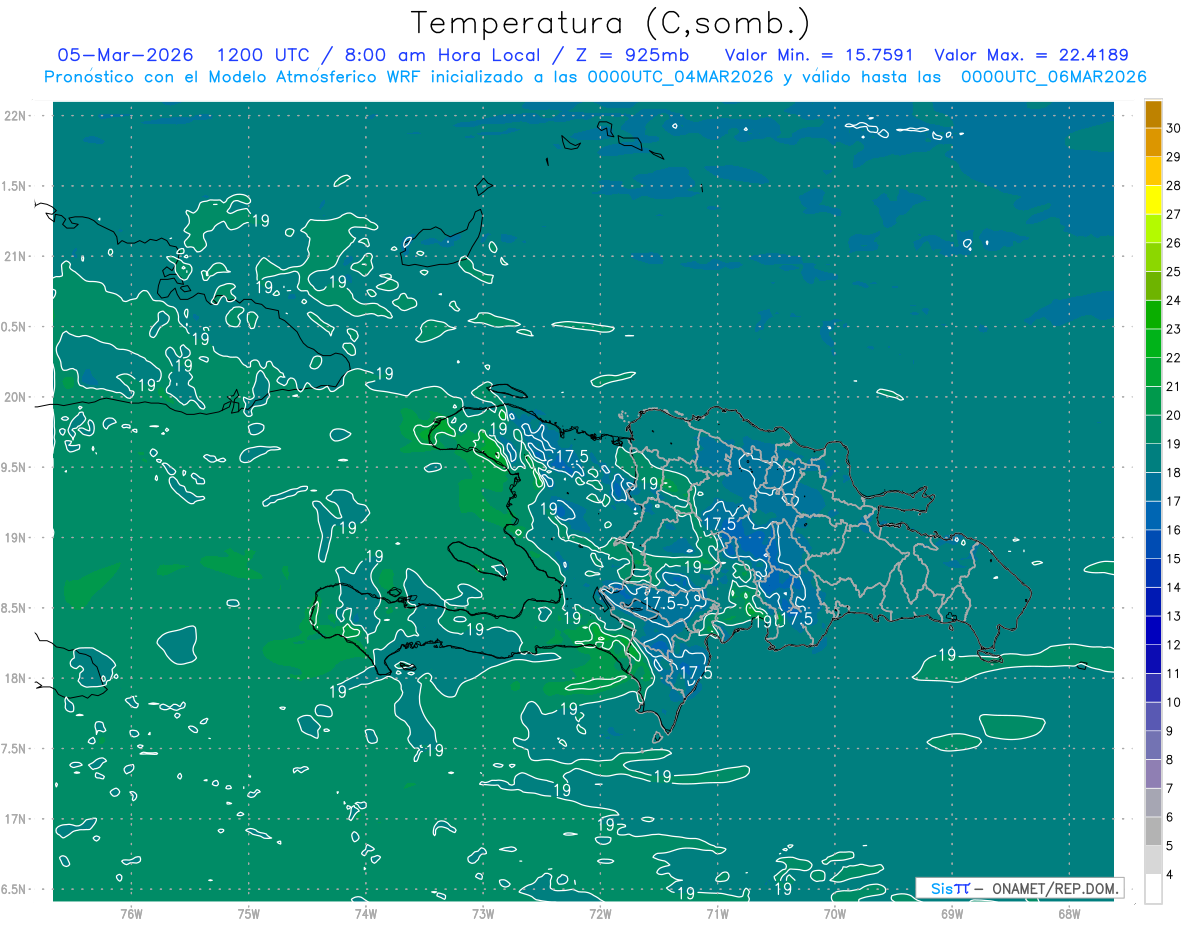Click the '74W' longitude axis label
This screenshot has height=927, width=1200.
click(366, 913)
